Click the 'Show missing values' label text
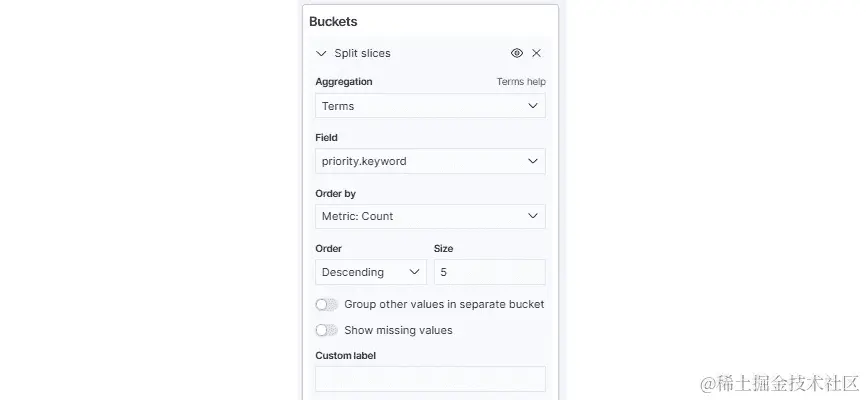This screenshot has width=866, height=400. coord(398,330)
